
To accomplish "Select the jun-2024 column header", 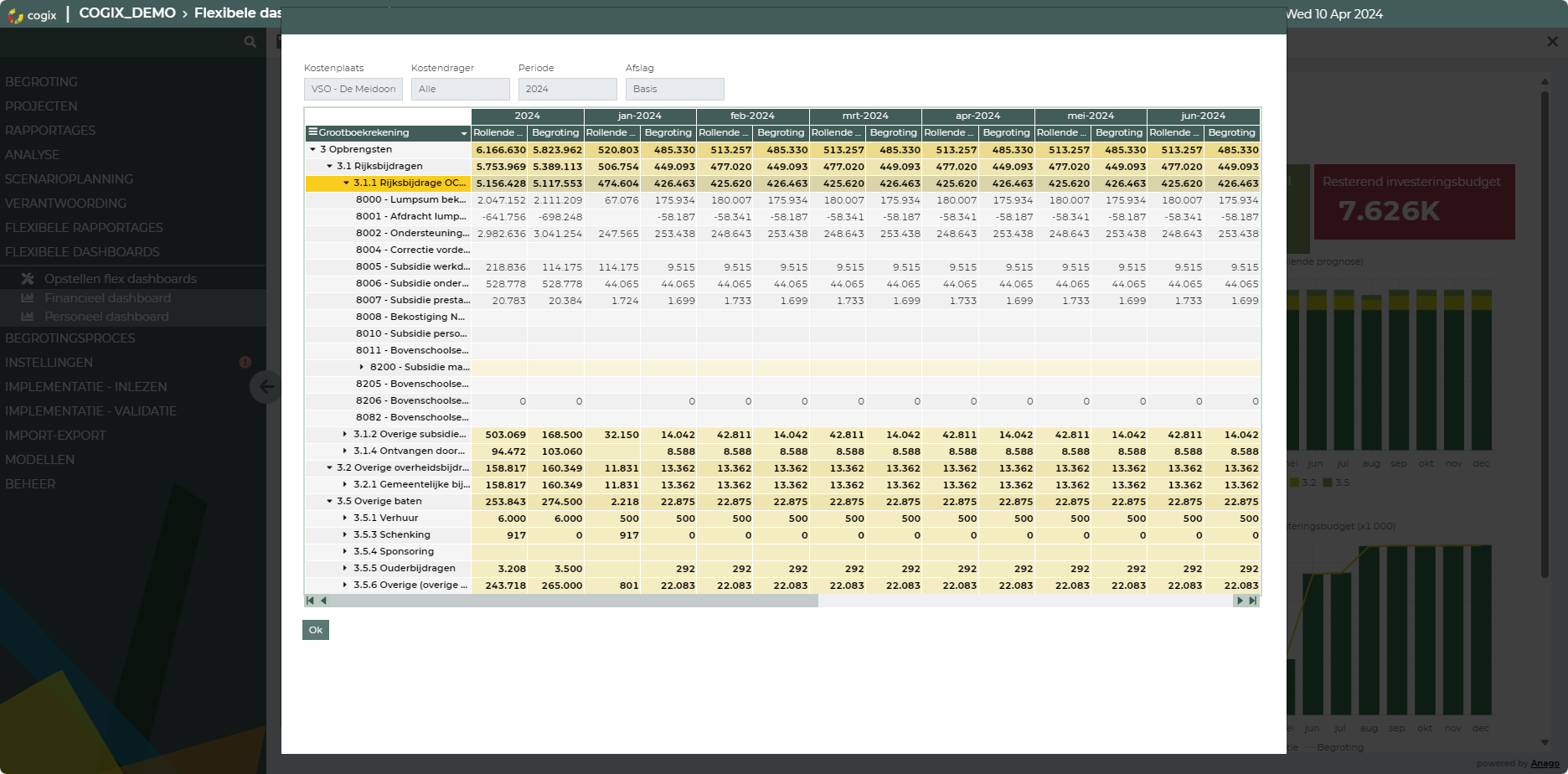I will (1204, 116).
